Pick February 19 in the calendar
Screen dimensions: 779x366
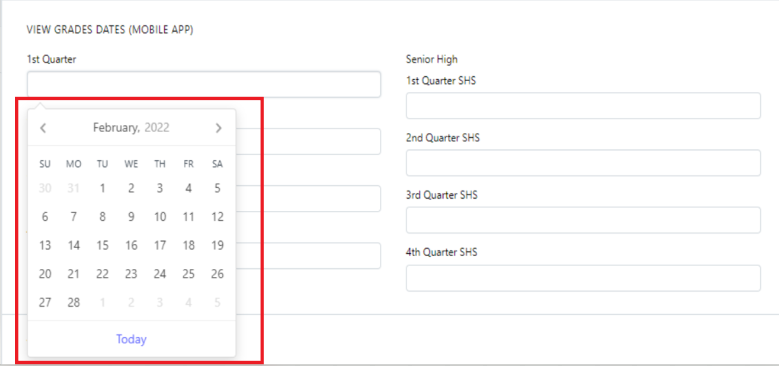tap(218, 245)
